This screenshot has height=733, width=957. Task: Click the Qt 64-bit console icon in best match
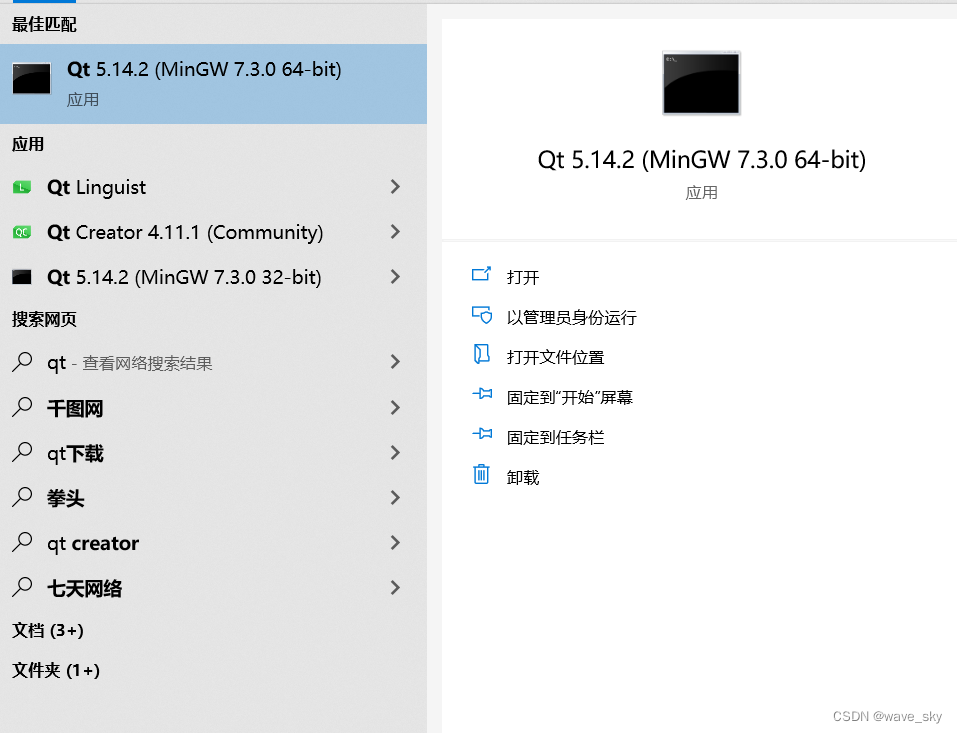coord(32,79)
